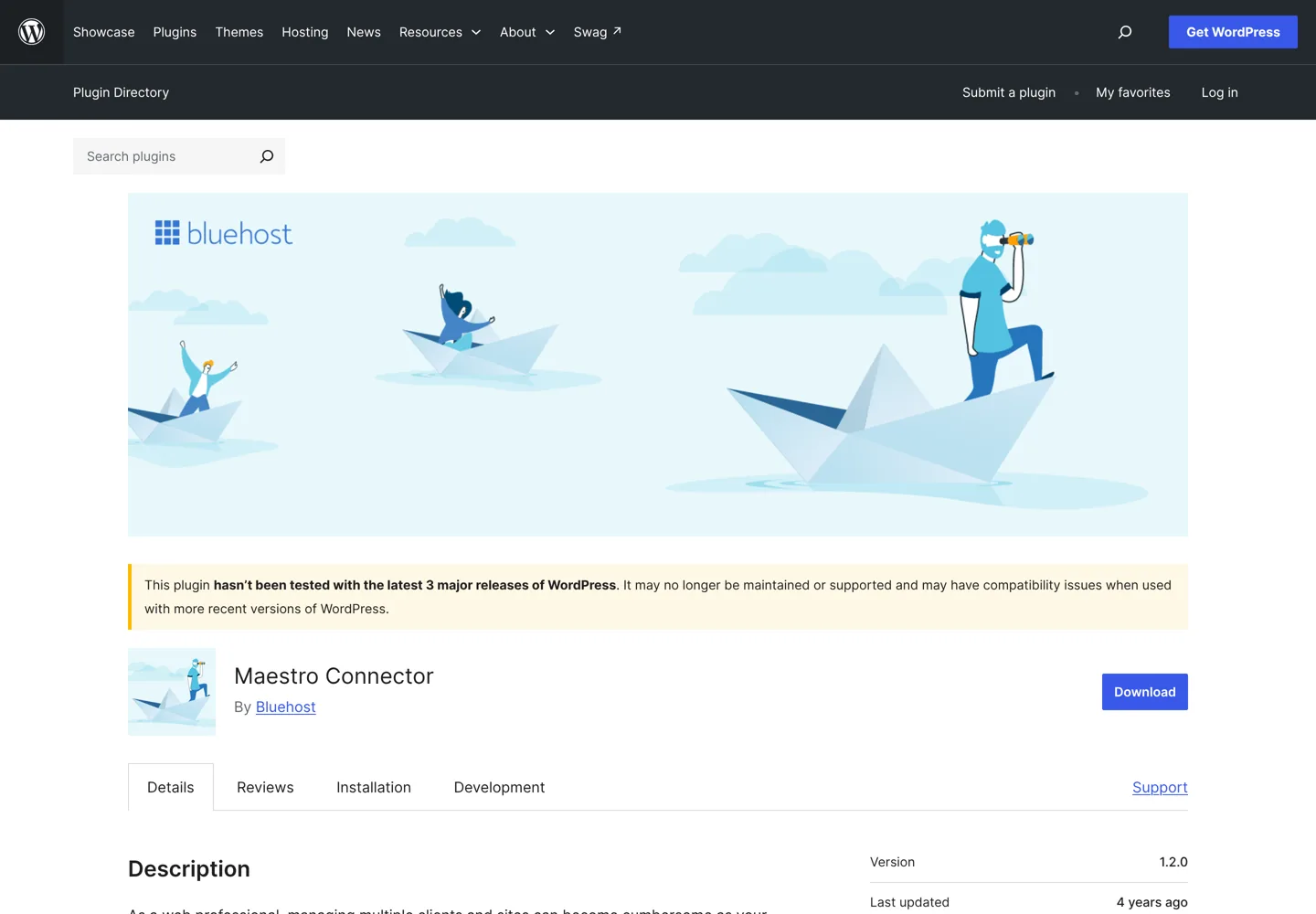Switch to the Installation tab
Screen dimensions: 1316x914
[374, 788]
